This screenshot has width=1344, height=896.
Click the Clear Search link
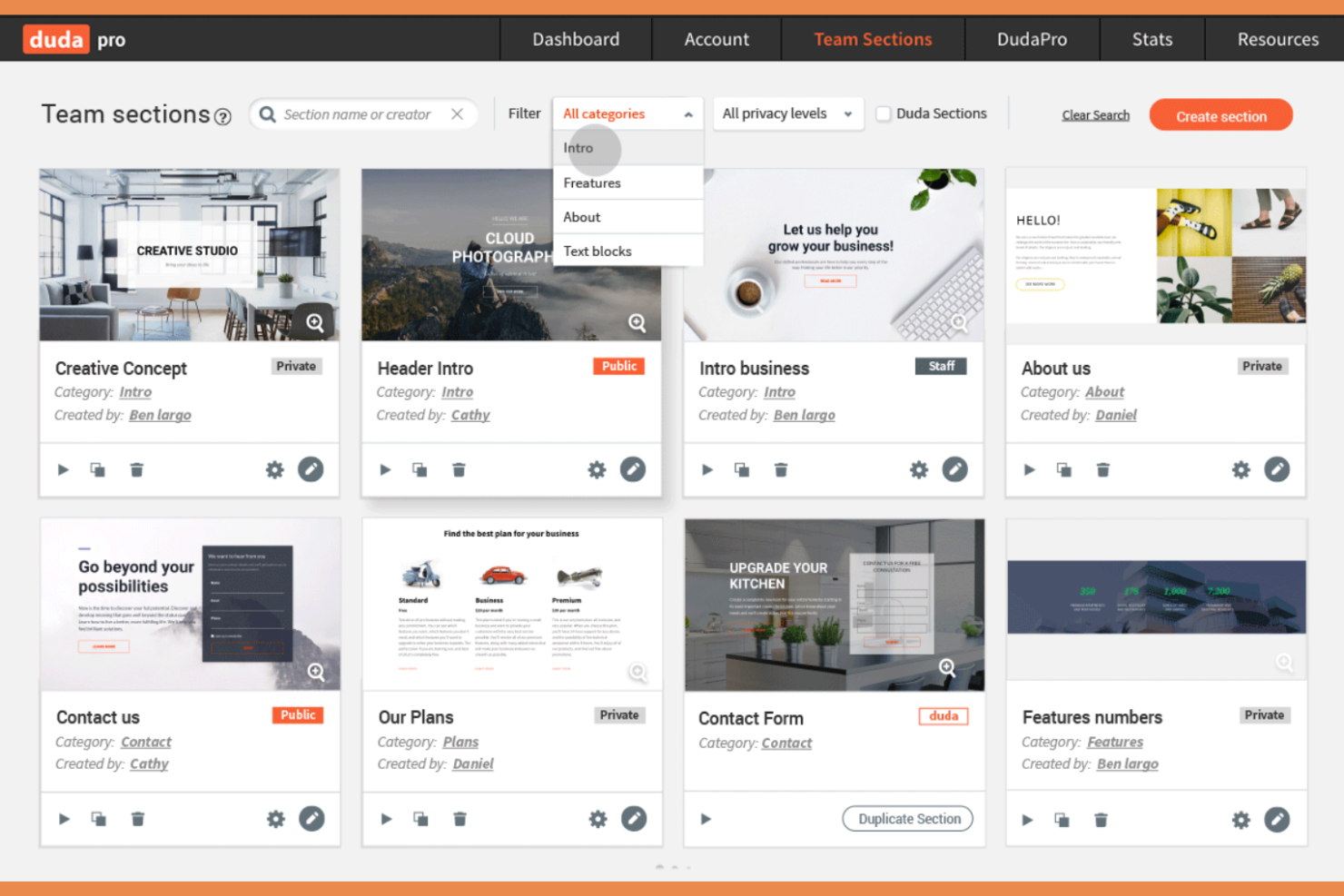[x=1096, y=115]
